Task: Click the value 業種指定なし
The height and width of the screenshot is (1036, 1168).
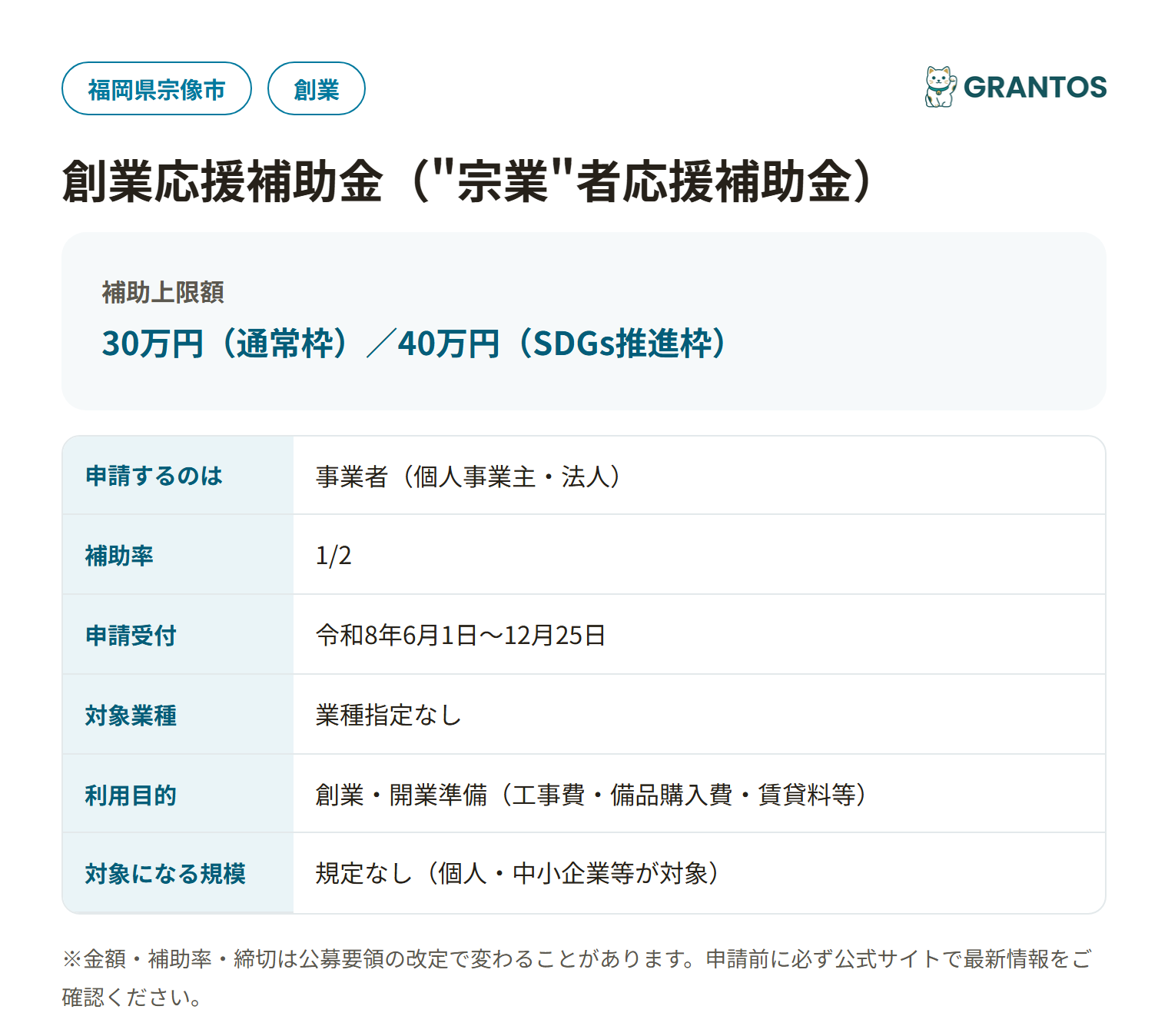Action: tap(388, 715)
